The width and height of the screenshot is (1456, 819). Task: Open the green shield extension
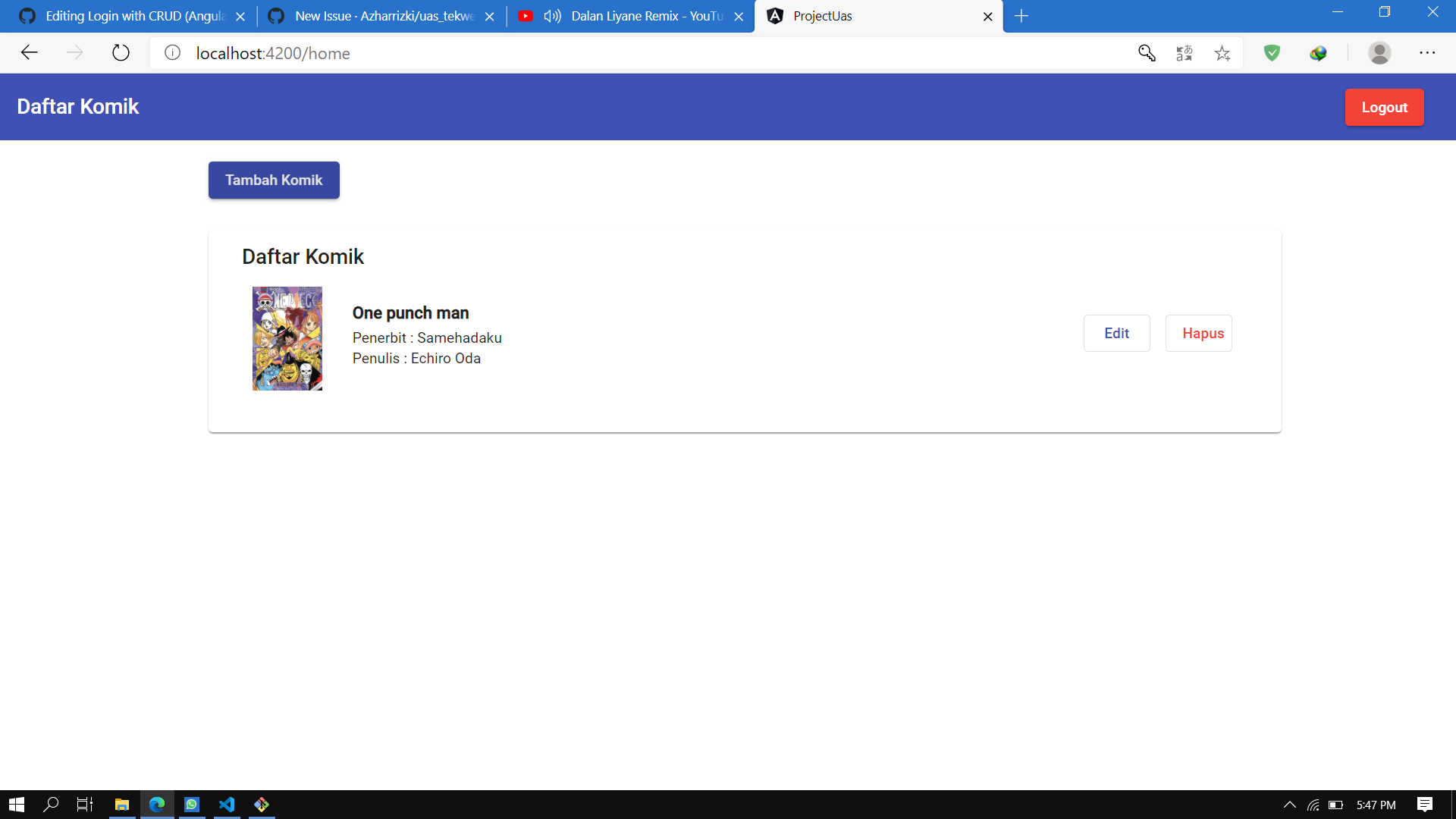pyautogui.click(x=1272, y=53)
